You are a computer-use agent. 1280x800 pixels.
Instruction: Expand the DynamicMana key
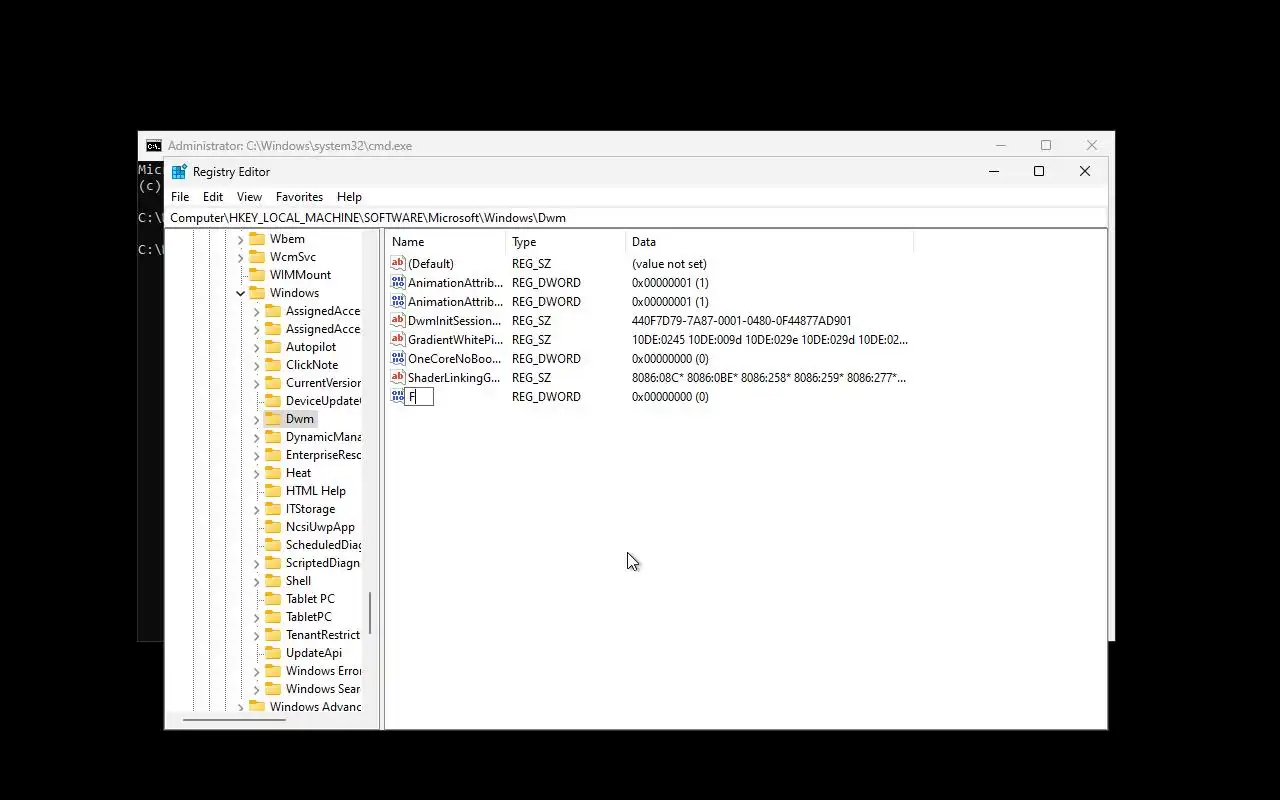pos(257,438)
